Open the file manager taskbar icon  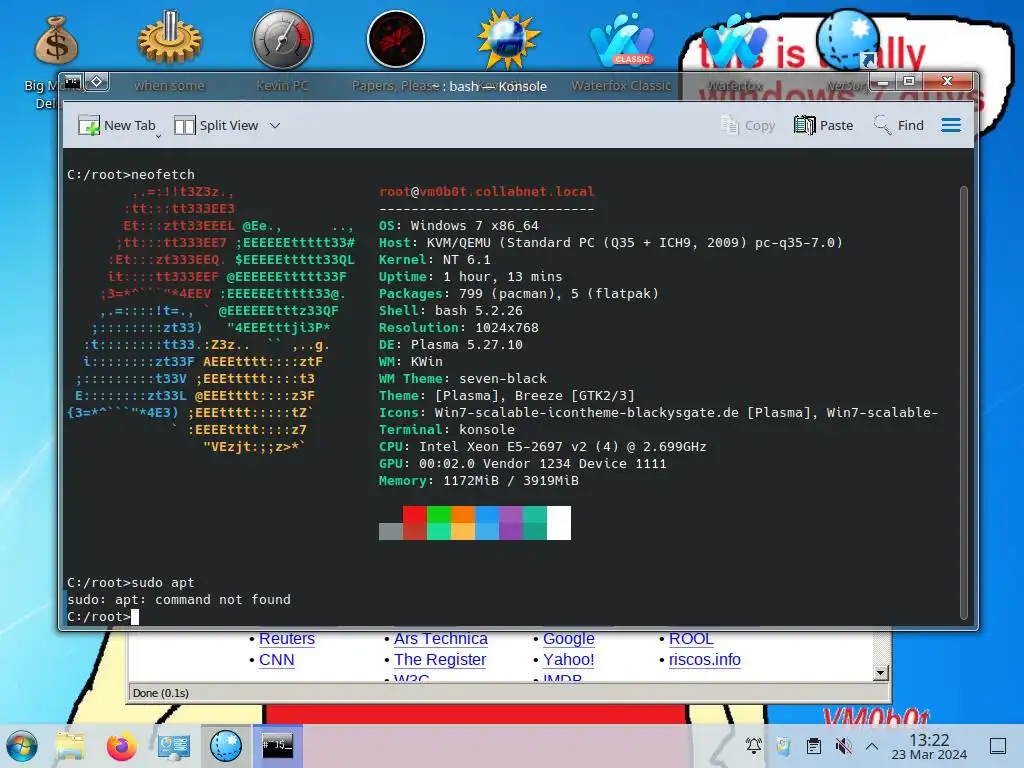70,746
